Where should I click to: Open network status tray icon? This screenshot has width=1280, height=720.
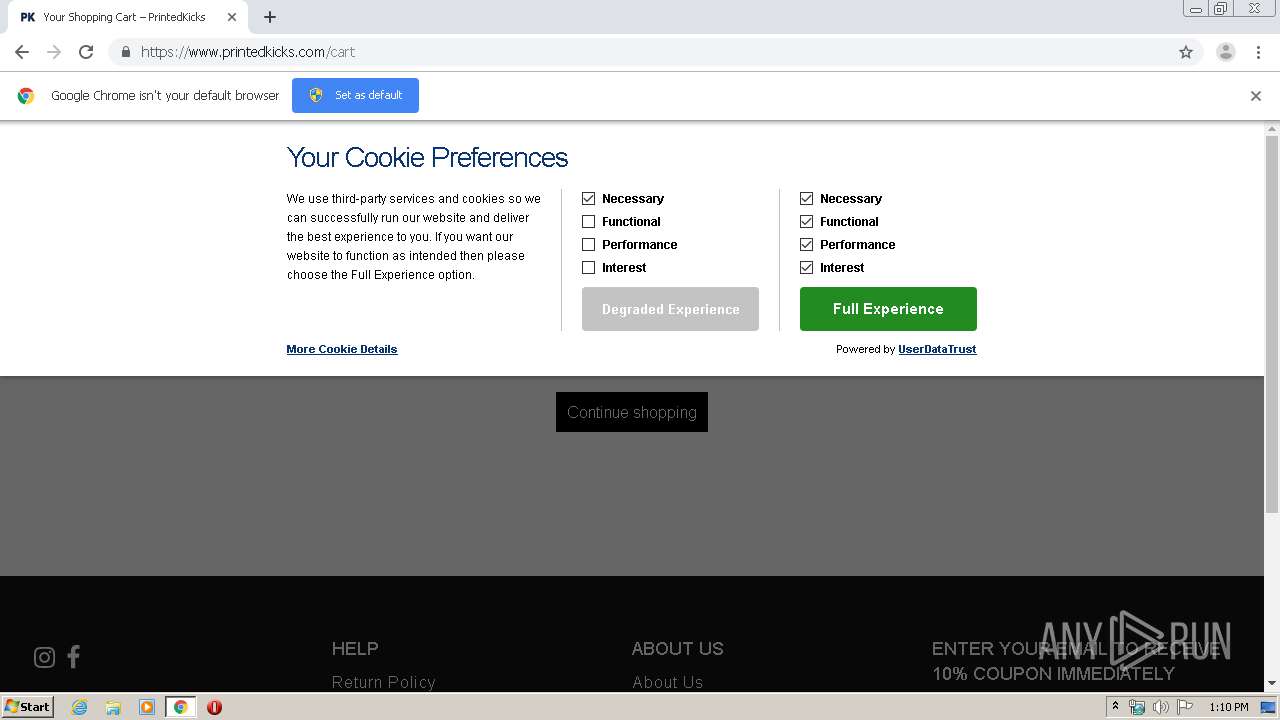coord(1137,707)
